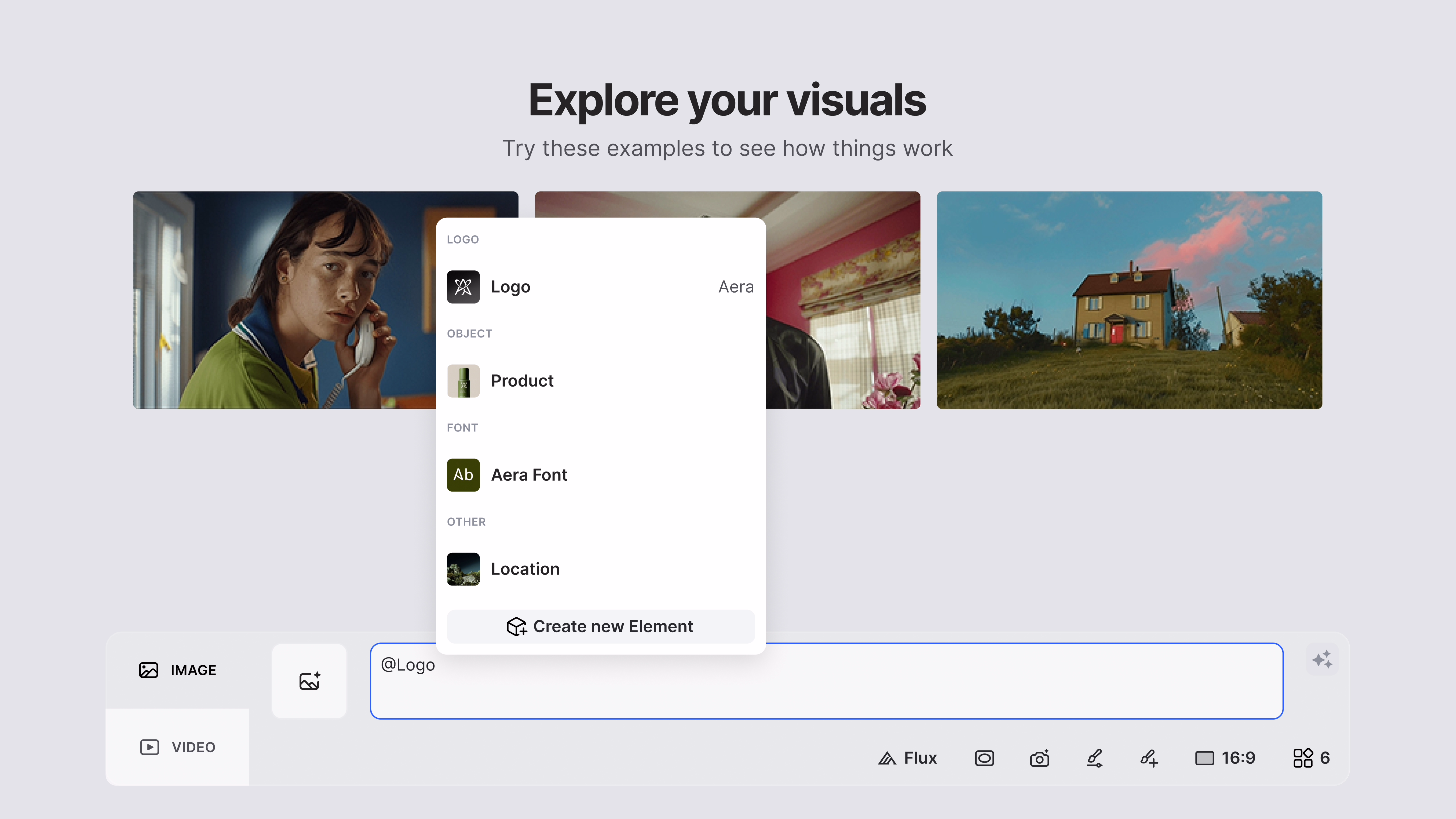
Task: Click the brush with plus icon
Action: coord(1149,758)
